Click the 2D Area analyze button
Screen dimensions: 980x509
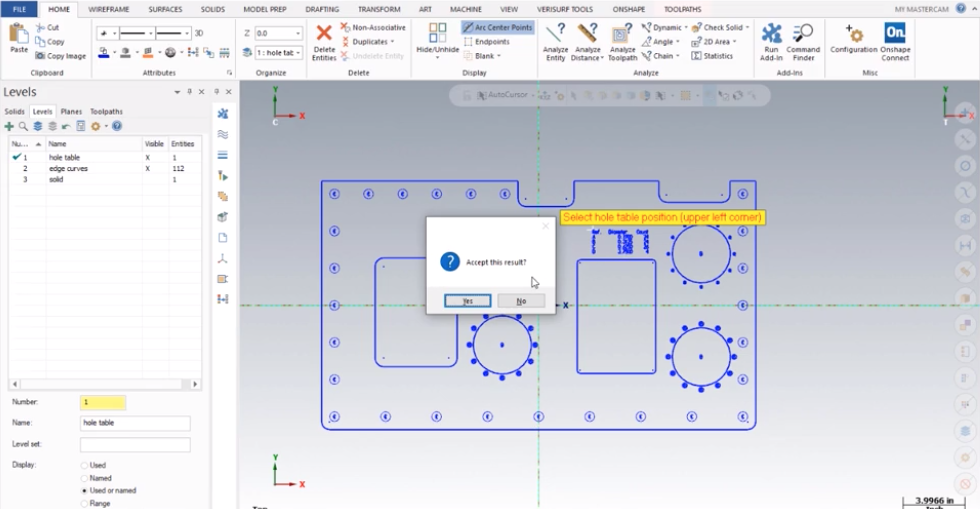(x=714, y=41)
